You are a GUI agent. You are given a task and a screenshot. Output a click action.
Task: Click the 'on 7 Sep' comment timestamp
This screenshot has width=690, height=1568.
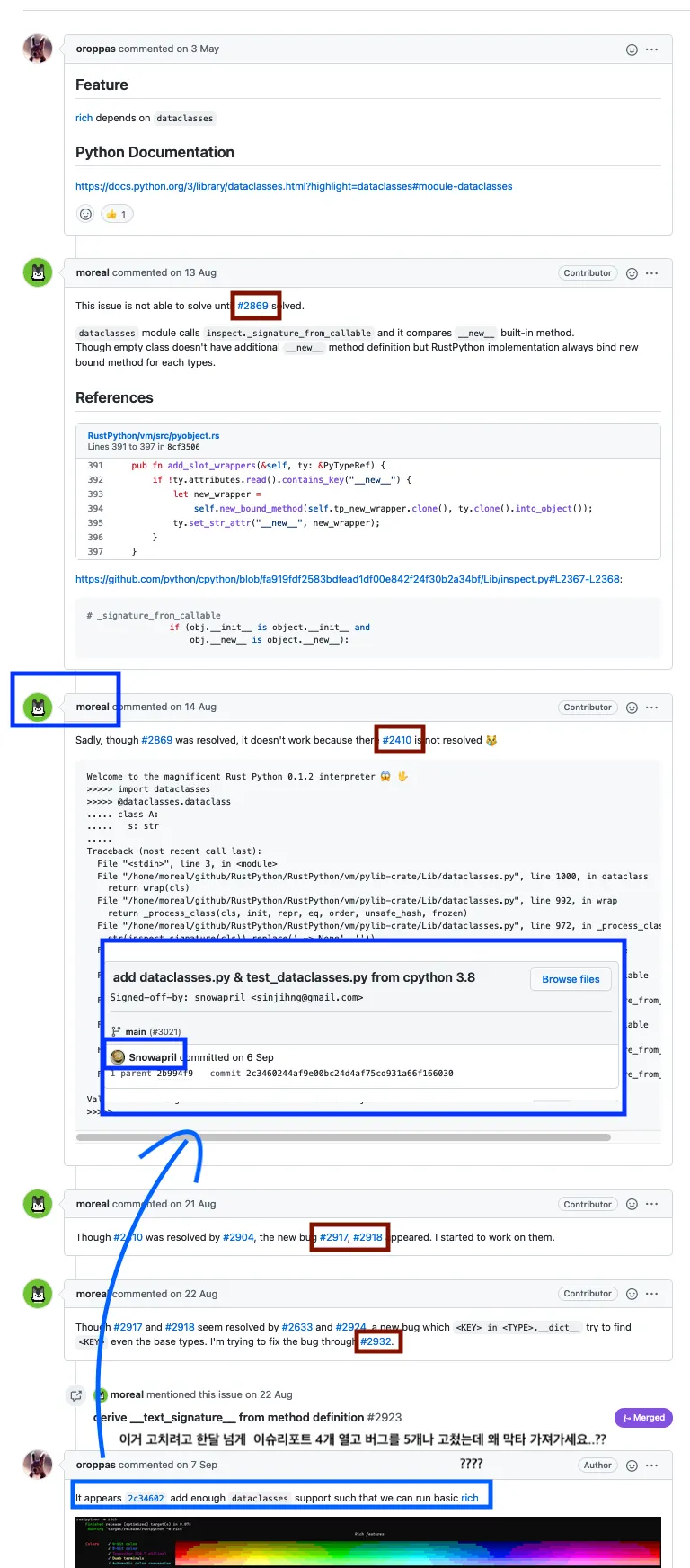click(198, 1465)
